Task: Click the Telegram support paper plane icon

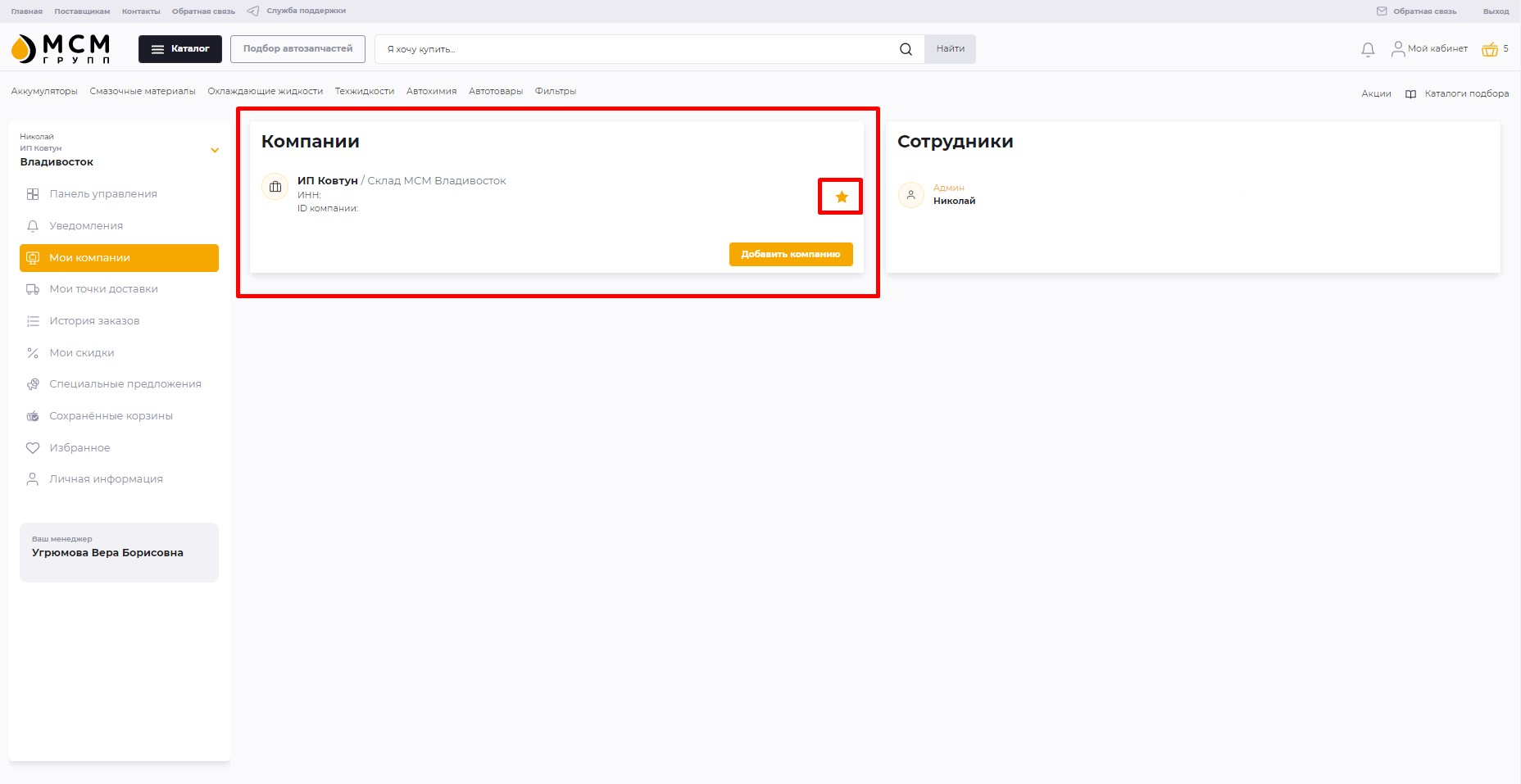Action: (x=253, y=11)
